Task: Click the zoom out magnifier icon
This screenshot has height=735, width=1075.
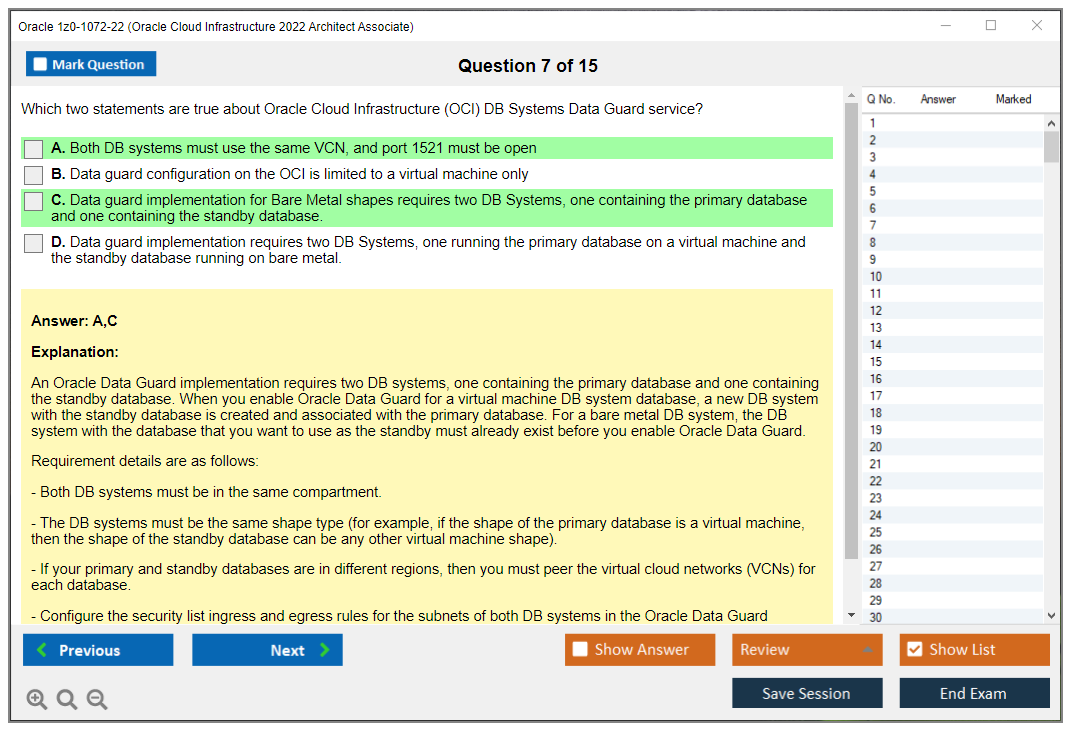Action: [x=97, y=700]
